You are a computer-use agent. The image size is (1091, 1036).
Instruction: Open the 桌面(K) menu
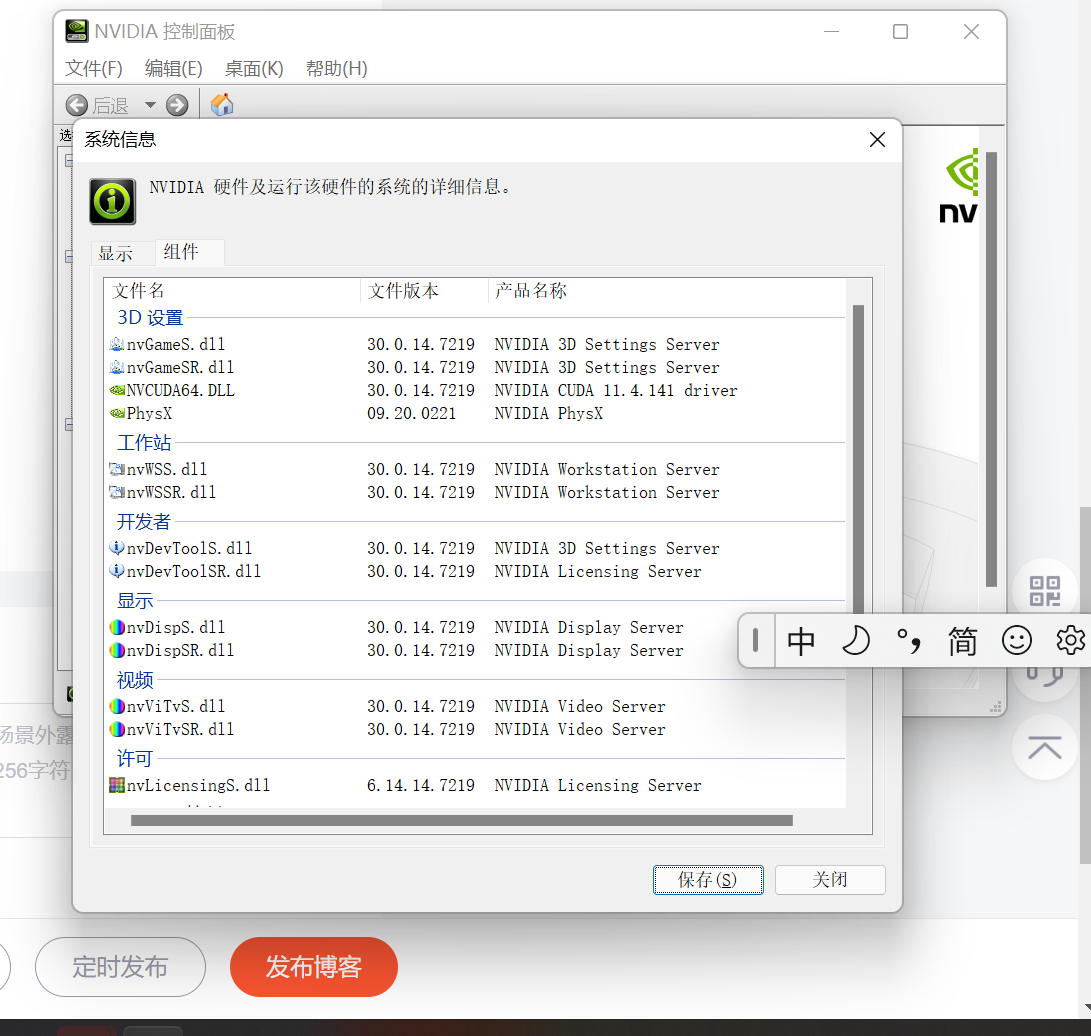(254, 68)
